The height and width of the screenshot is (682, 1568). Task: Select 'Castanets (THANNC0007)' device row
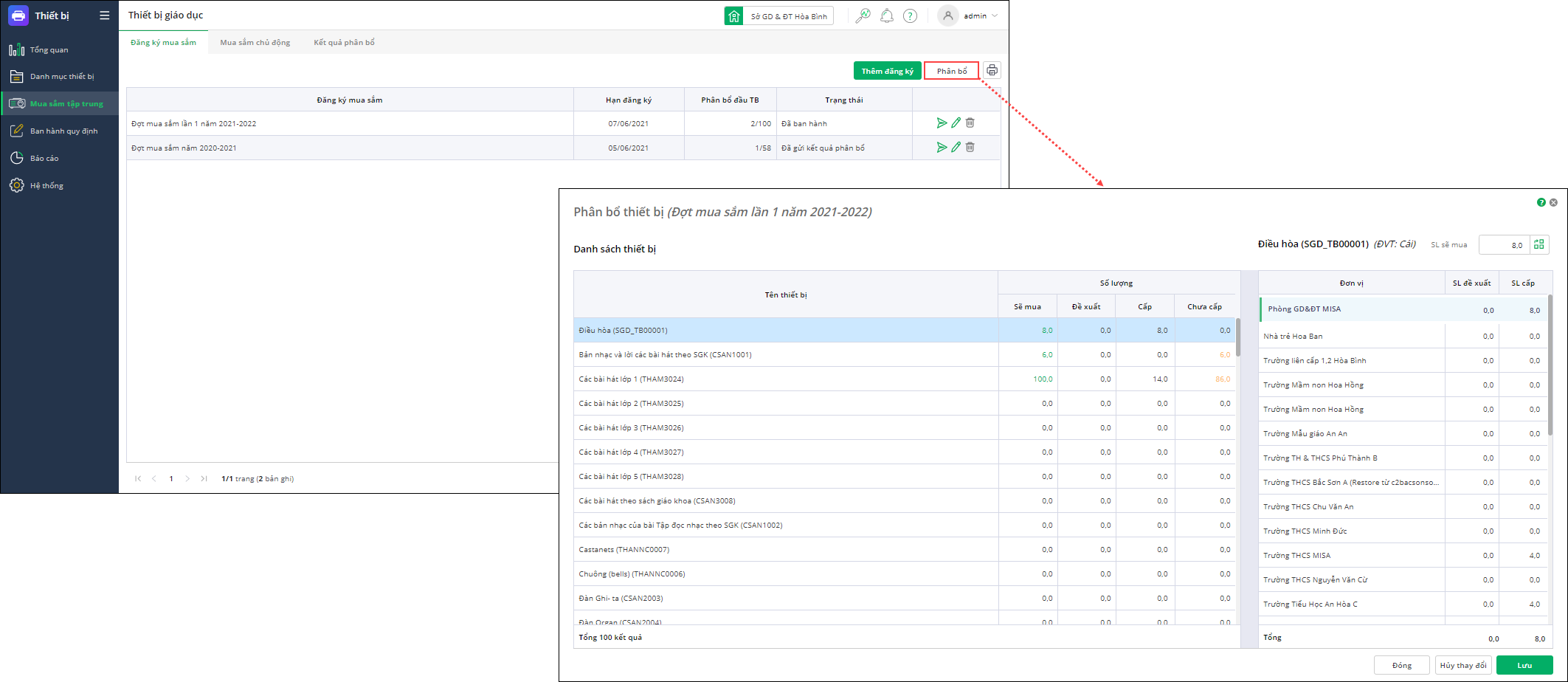[905, 549]
